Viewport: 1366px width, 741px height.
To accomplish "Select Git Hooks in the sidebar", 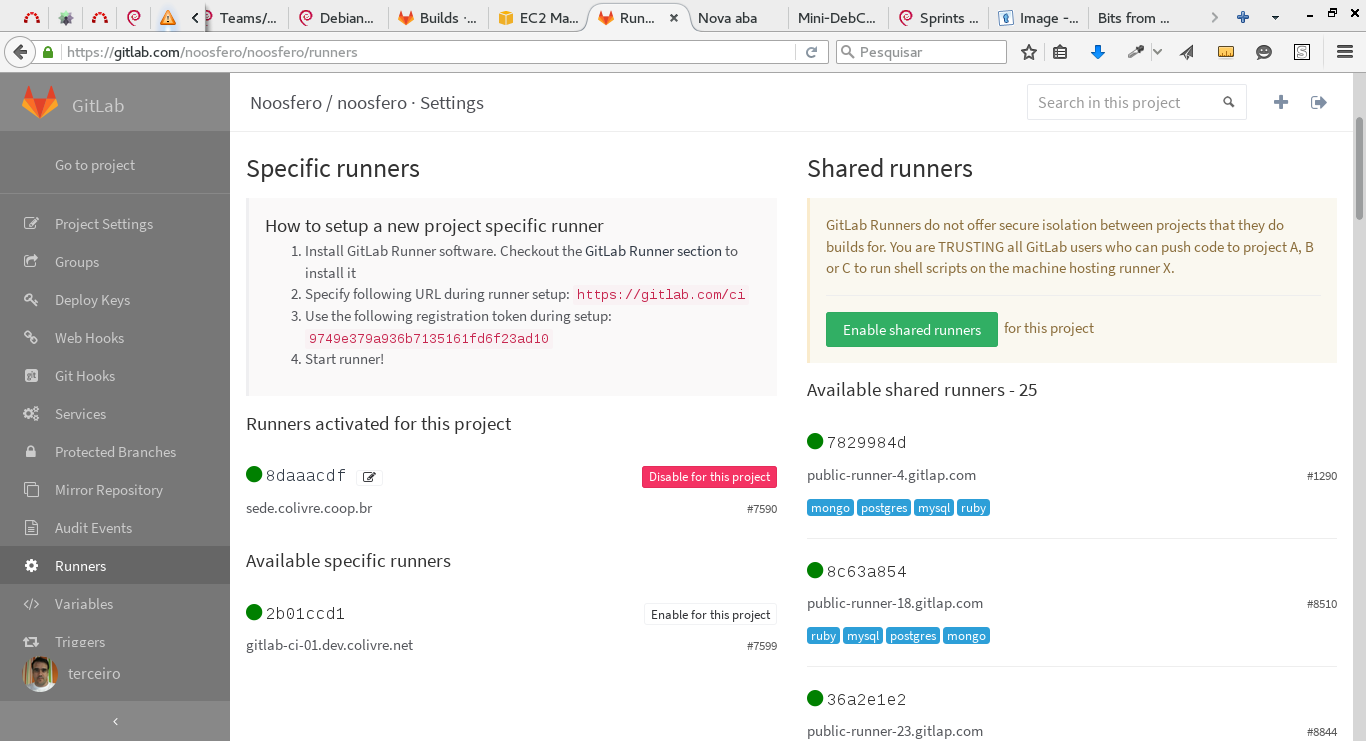I will click(x=85, y=376).
